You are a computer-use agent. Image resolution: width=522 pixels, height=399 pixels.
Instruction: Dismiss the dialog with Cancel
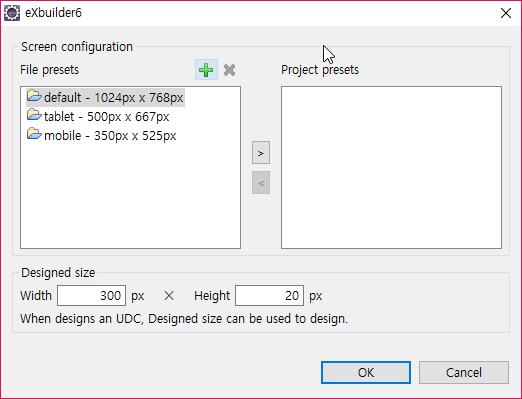pos(464,372)
